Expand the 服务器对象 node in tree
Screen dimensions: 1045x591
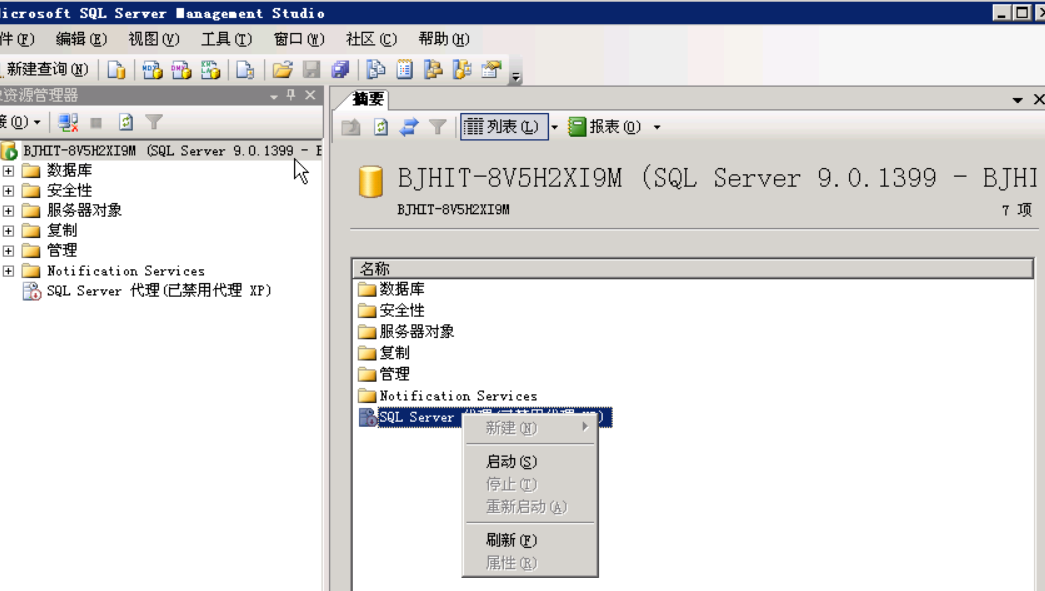point(8,211)
